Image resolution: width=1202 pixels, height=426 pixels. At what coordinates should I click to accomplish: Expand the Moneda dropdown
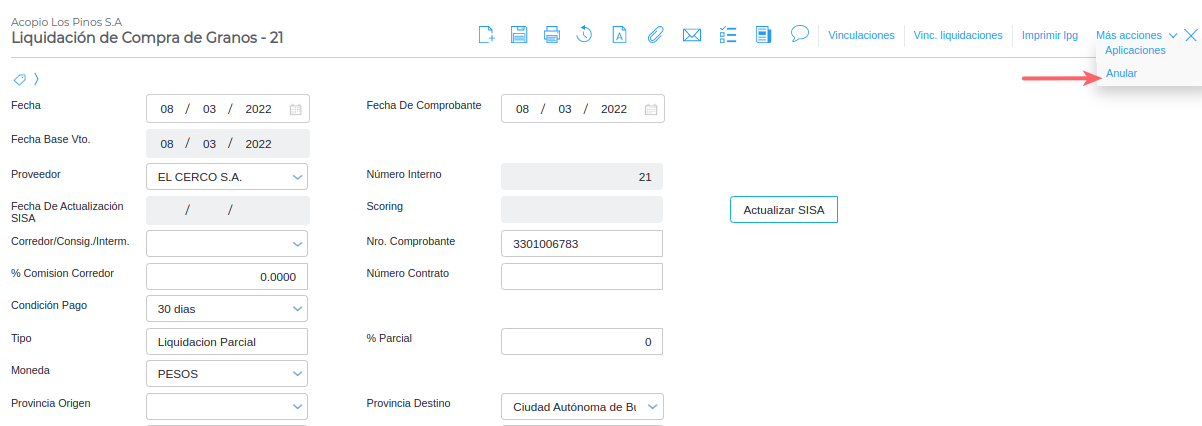point(297,374)
